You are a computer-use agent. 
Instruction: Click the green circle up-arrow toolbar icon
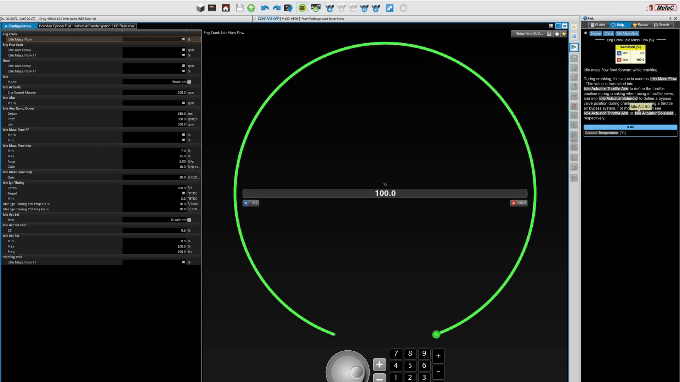[251, 8]
